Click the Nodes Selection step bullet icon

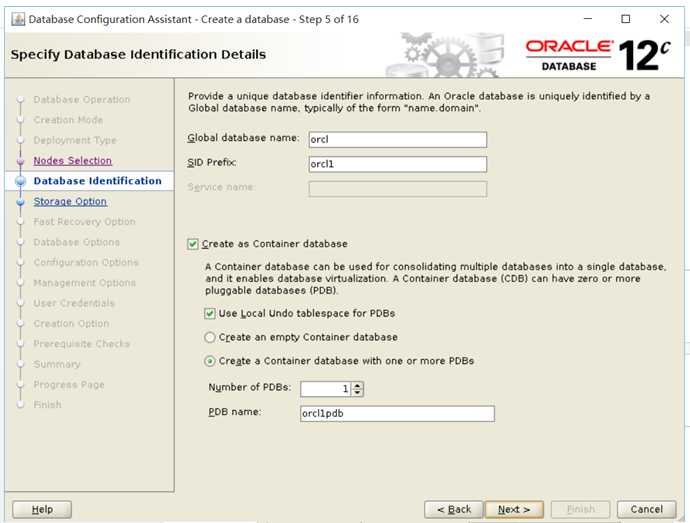coord(20,161)
